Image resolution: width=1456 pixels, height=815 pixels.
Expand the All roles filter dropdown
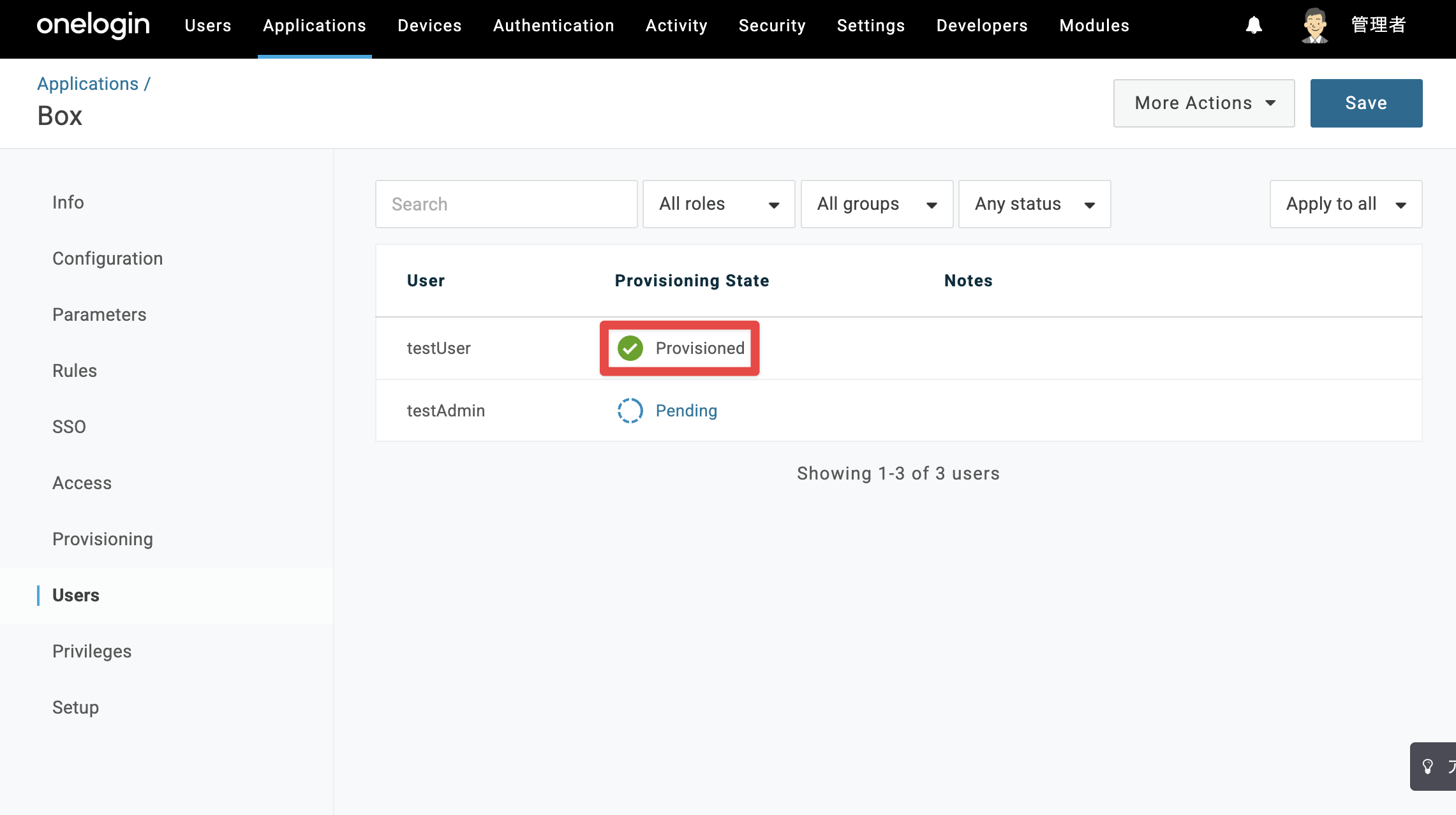point(719,204)
